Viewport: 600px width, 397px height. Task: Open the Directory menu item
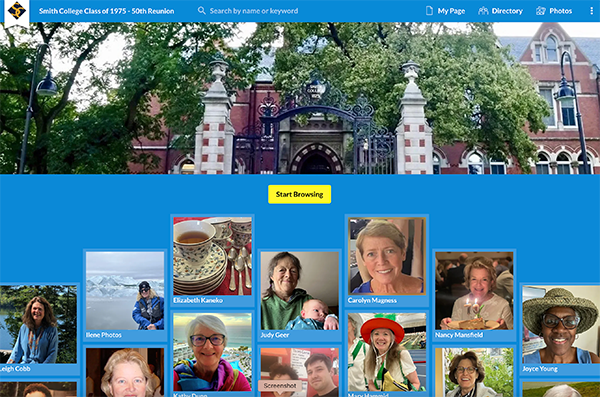pyautogui.click(x=500, y=11)
